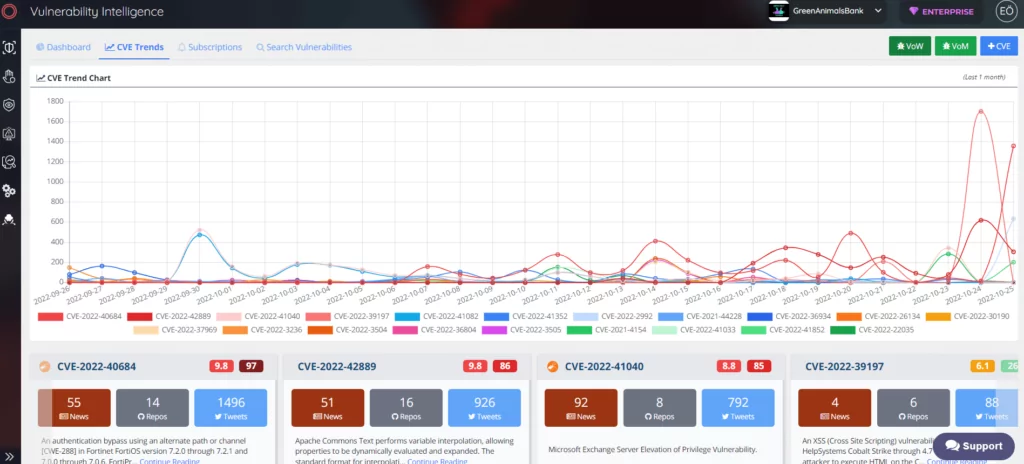Viewport: 1024px width, 464px height.
Task: Open the EÖ user avatar menu
Action: pyautogui.click(x=1005, y=11)
